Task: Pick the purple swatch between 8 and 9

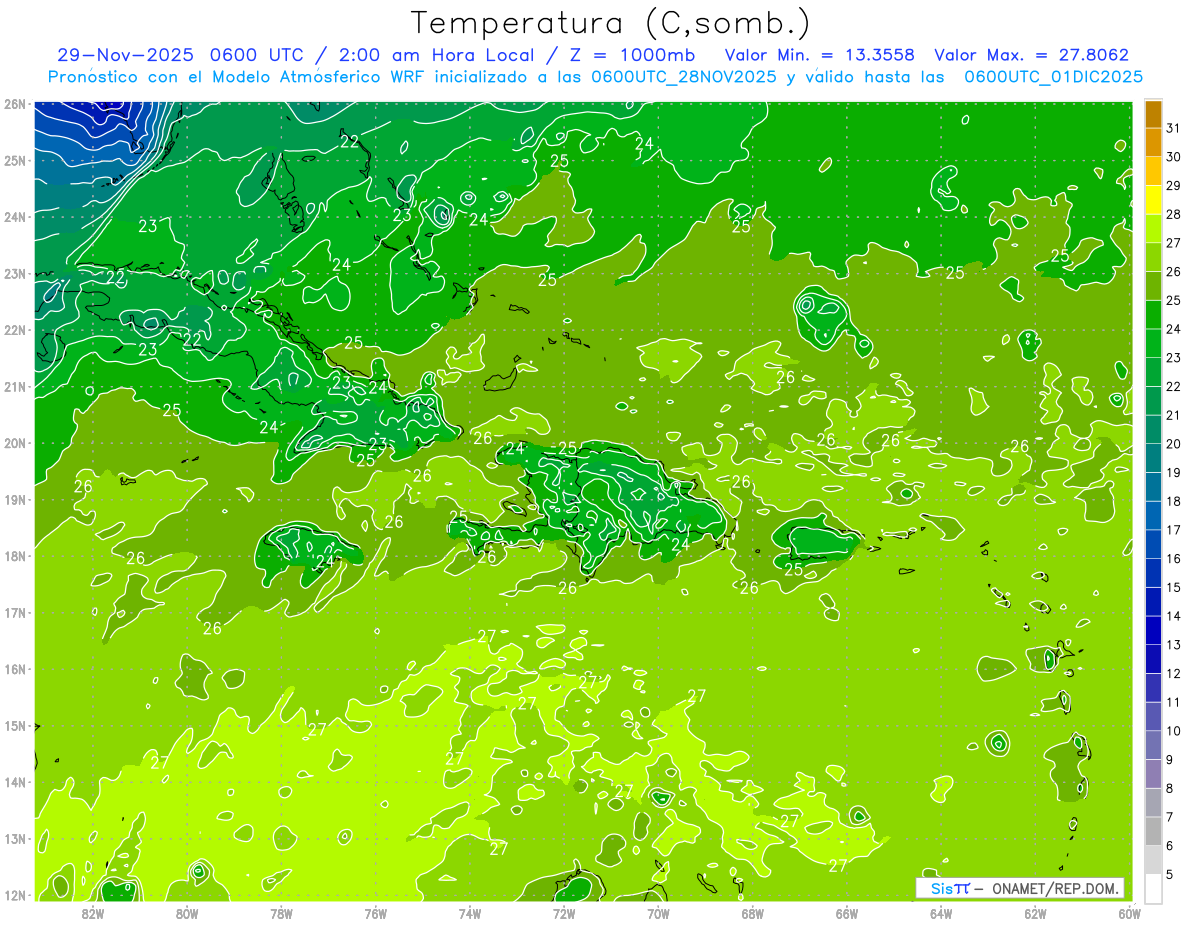Action: (1153, 773)
